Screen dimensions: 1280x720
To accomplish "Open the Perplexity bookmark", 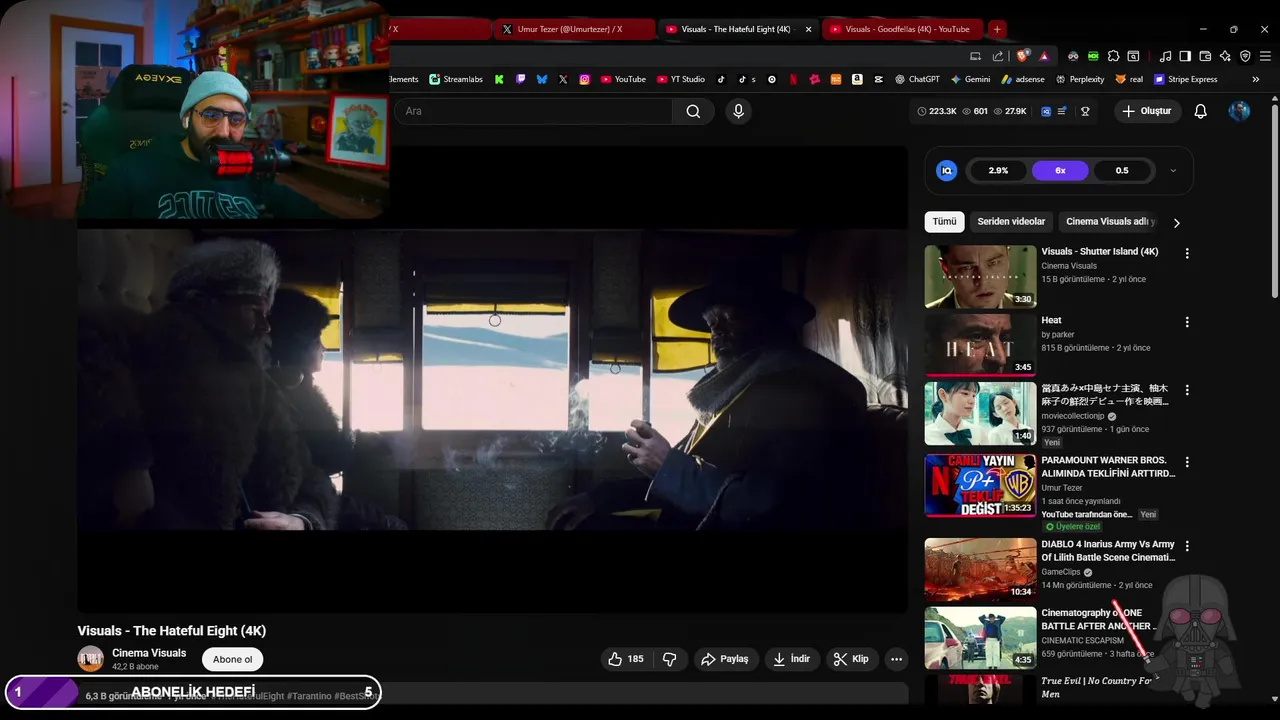I will 1079,79.
